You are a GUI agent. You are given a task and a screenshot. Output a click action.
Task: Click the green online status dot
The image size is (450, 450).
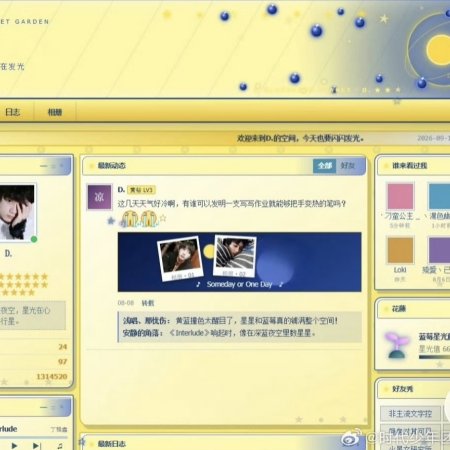click(34, 239)
